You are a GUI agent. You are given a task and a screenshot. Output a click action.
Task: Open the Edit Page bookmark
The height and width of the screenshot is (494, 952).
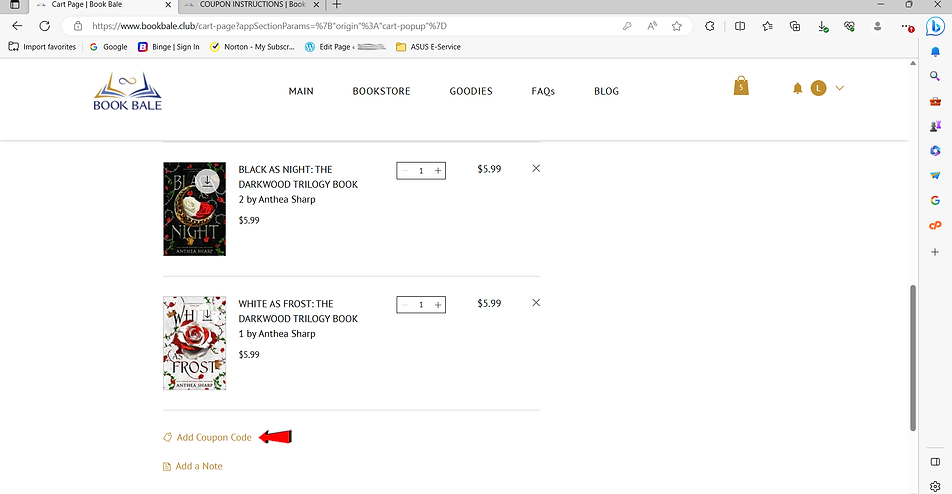coord(345,47)
